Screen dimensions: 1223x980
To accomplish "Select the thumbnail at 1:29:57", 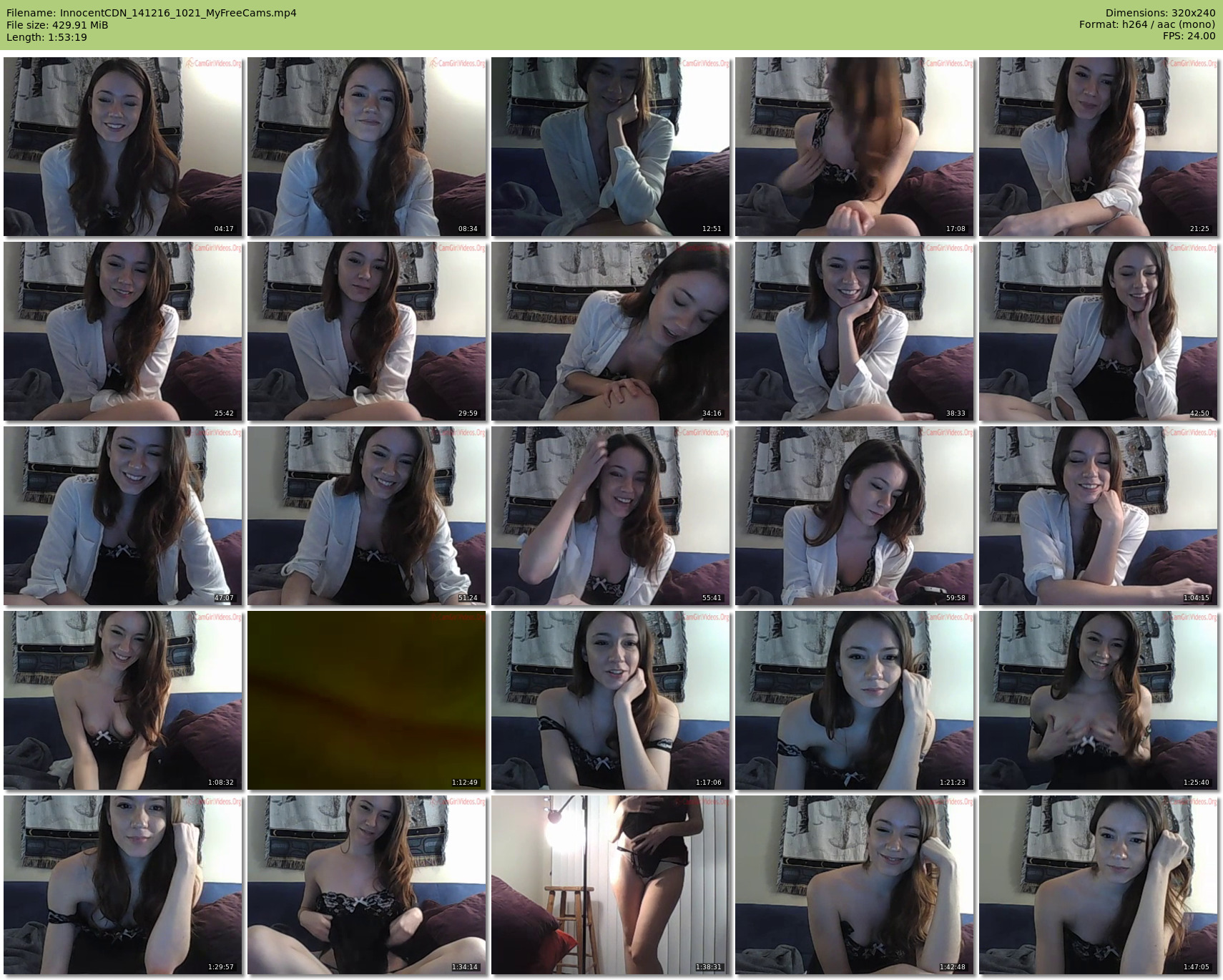I will 123,885.
